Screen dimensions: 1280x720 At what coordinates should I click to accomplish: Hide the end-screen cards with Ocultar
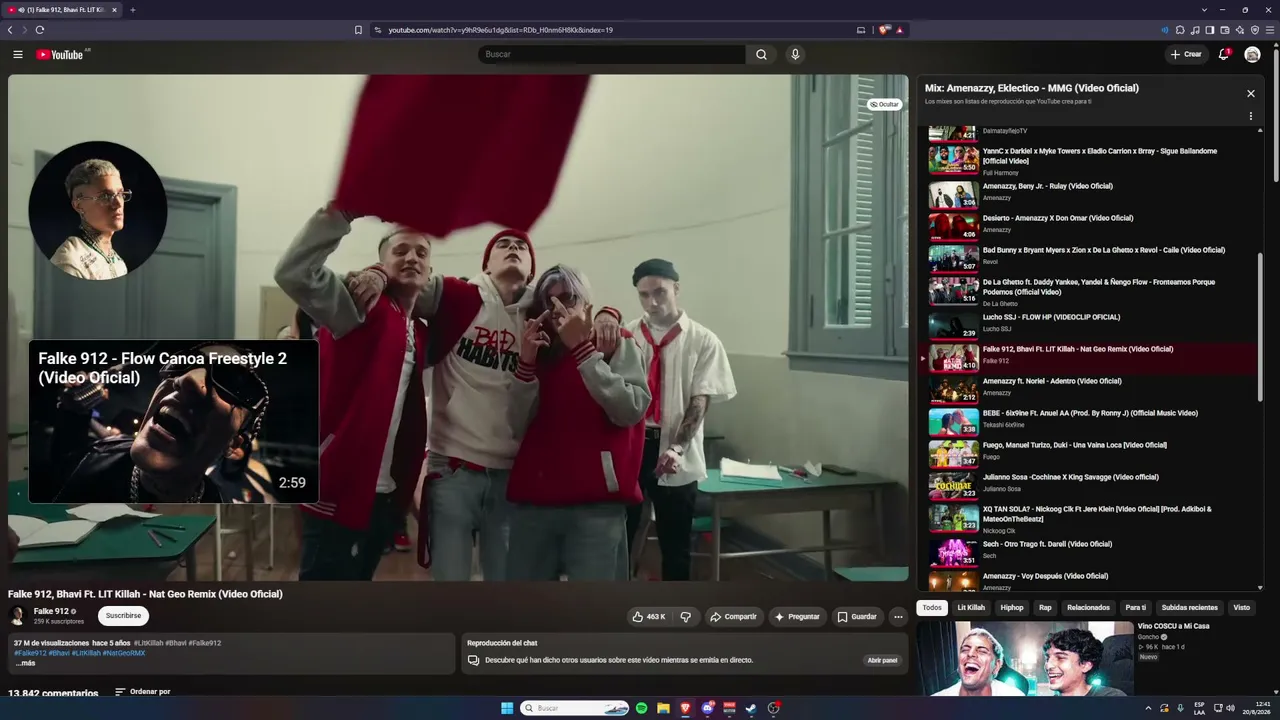pyautogui.click(x=884, y=104)
